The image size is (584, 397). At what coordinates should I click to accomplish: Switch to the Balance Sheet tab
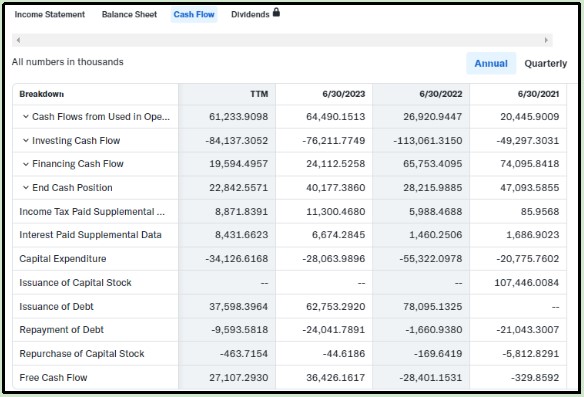pyautogui.click(x=129, y=15)
